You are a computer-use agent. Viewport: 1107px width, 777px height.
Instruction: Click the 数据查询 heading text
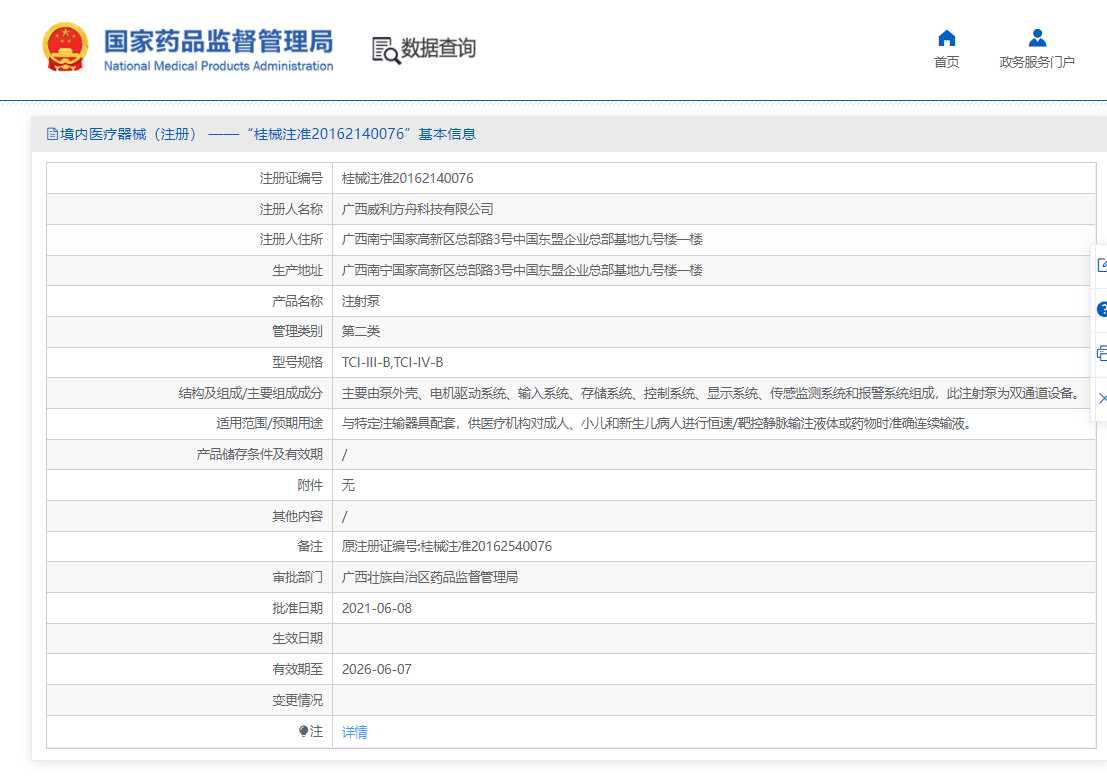438,48
